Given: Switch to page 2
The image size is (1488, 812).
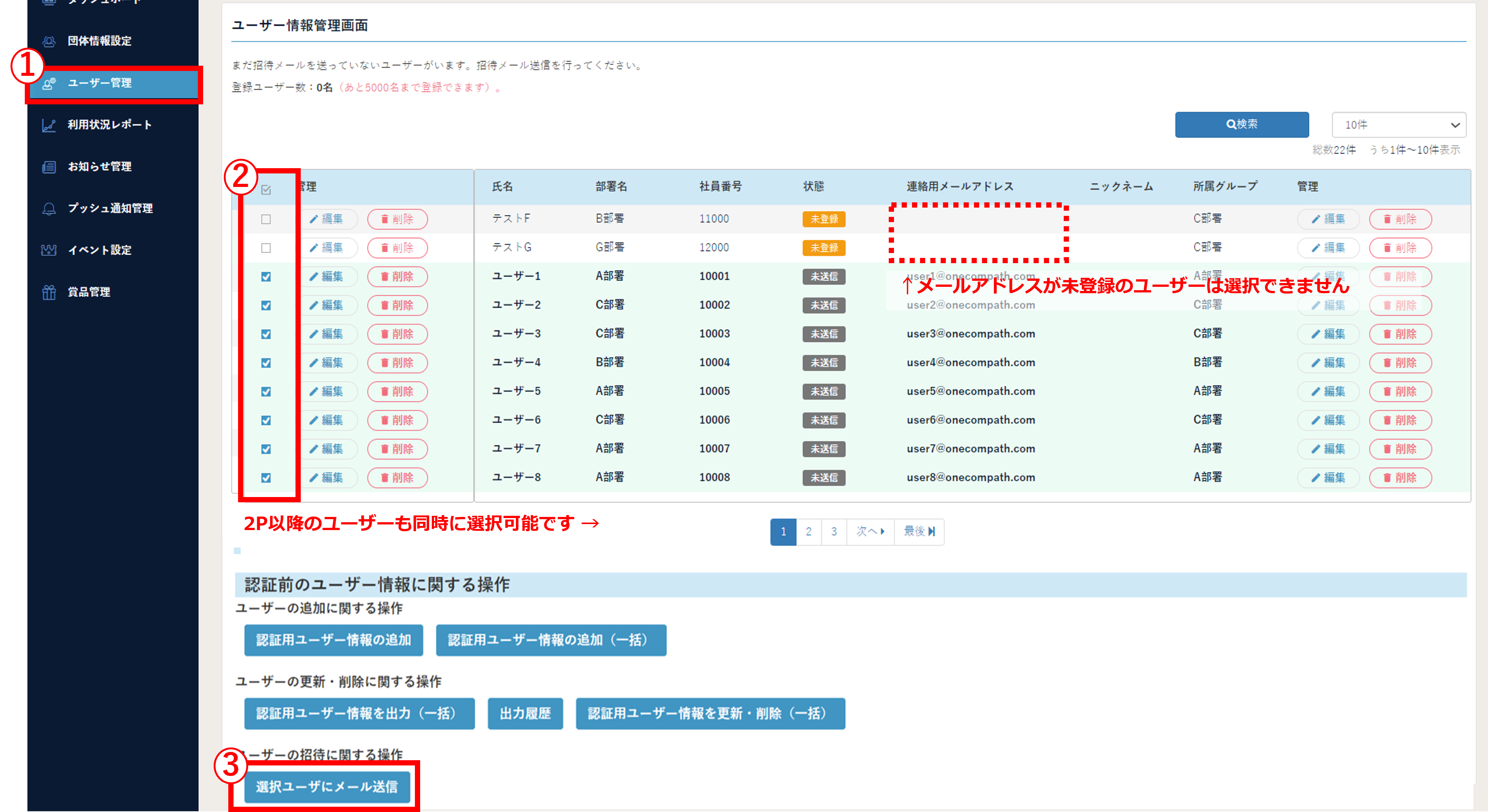Looking at the screenshot, I should click(809, 531).
